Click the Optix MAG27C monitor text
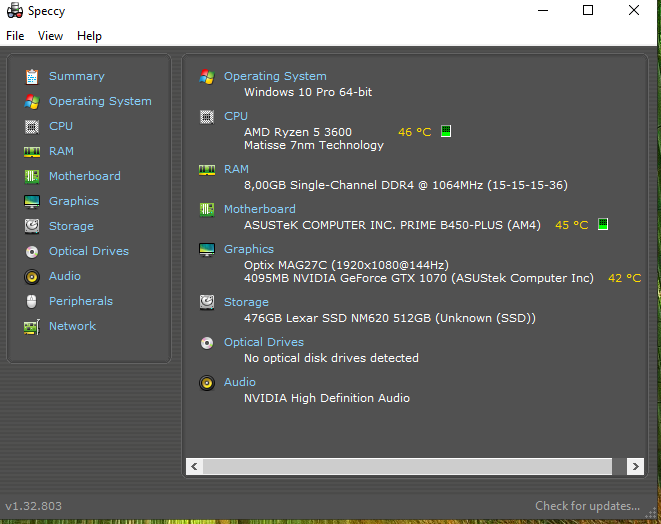The height and width of the screenshot is (524, 661). pos(347,265)
